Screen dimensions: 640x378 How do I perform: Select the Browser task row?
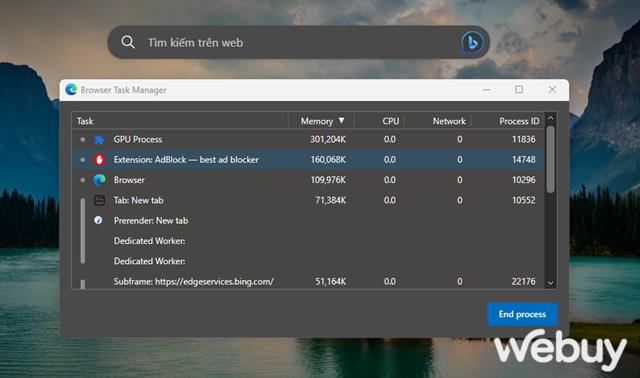[x=308, y=180]
